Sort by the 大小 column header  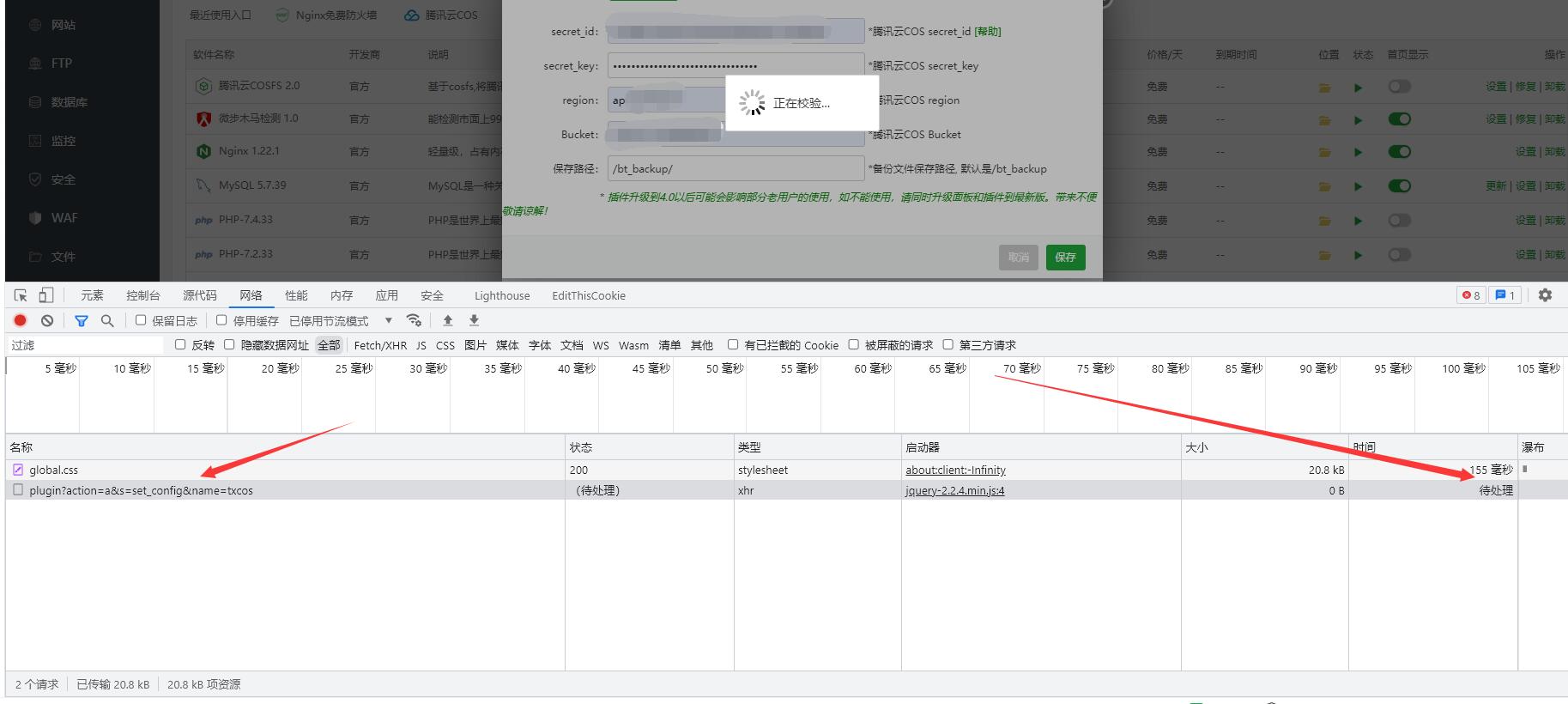point(1264,447)
